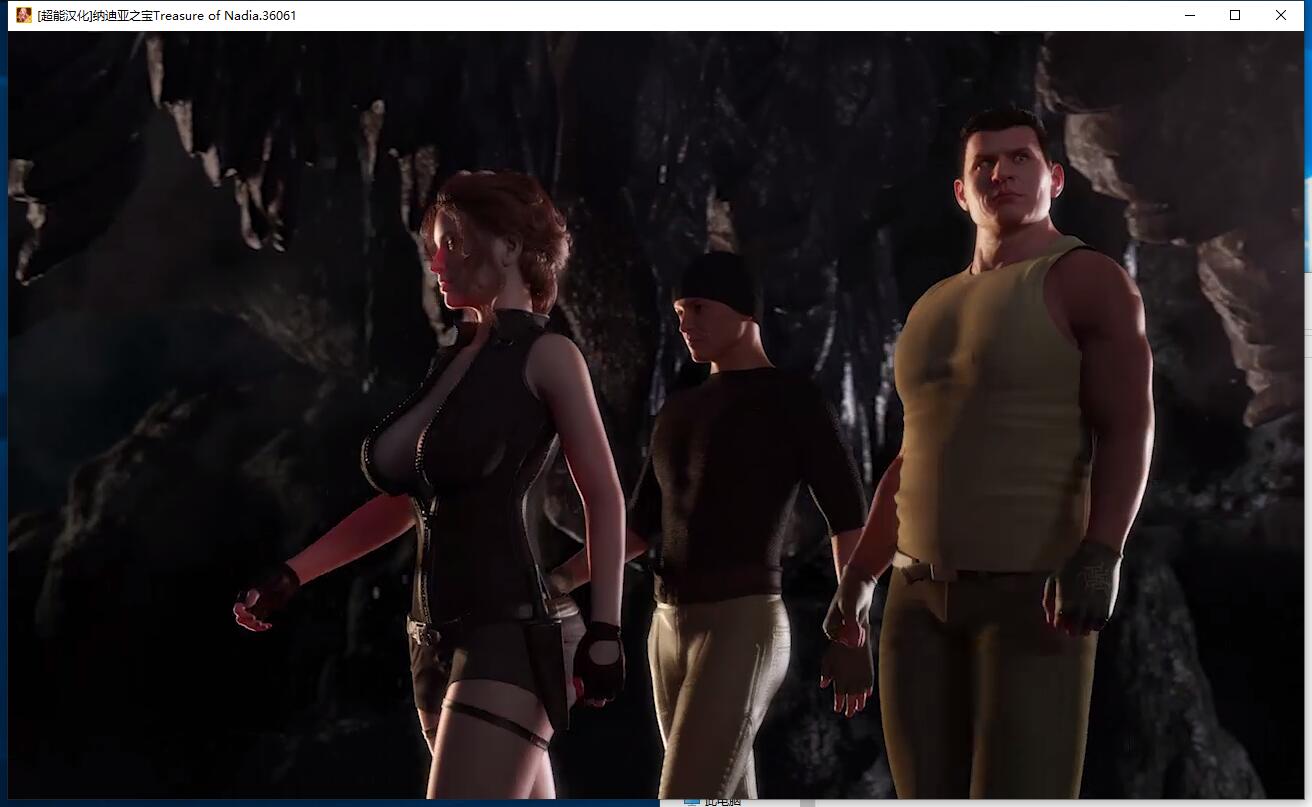
Task: Close the Treasure of Nadia window
Action: (x=1281, y=15)
